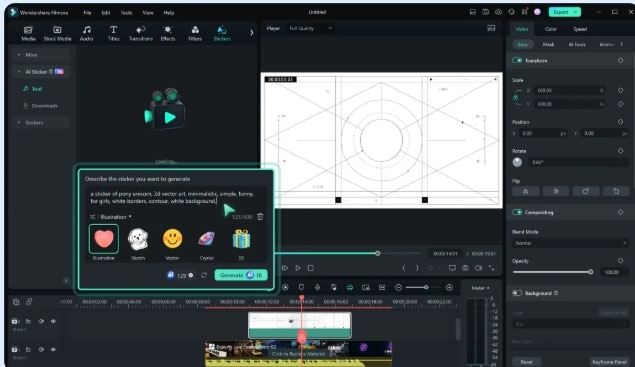
Task: Open the Blend Mode dropdown
Action: coord(570,243)
